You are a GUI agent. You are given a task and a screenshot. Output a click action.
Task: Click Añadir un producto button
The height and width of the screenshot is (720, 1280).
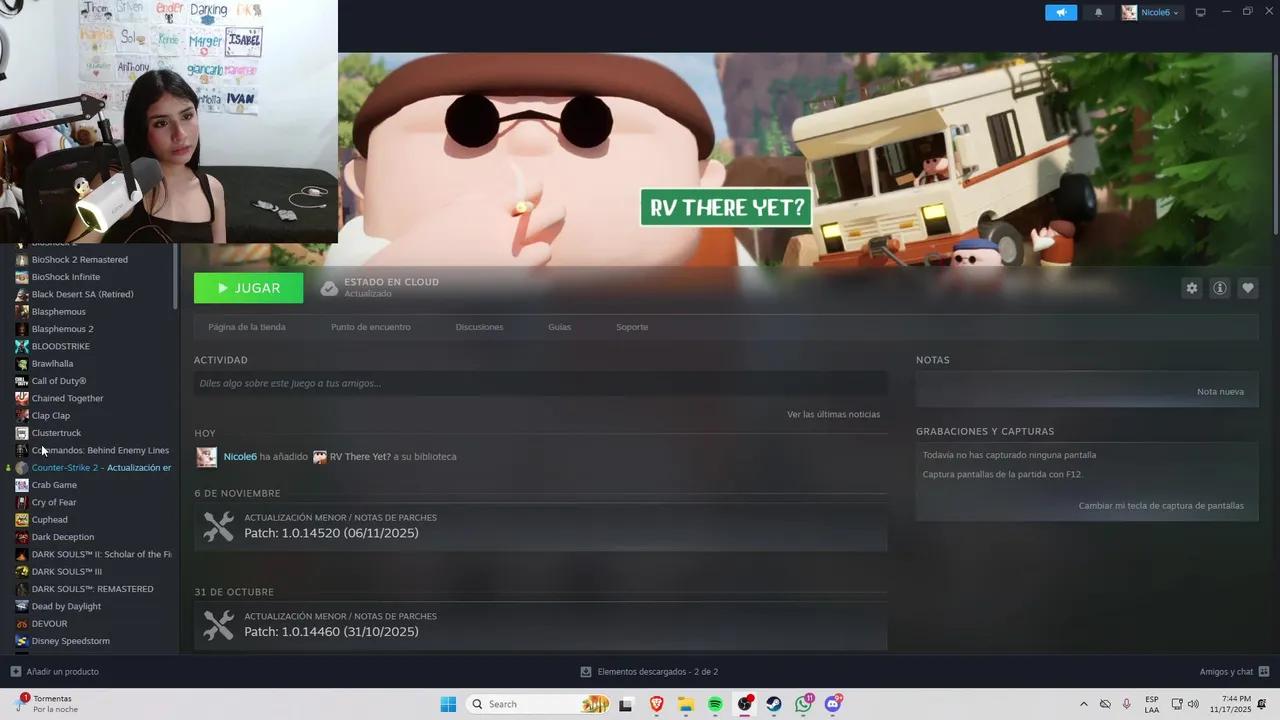(x=55, y=672)
